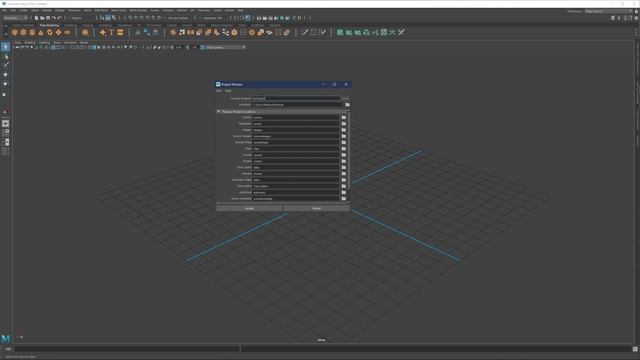The image size is (640, 360).
Task: Toggle viewport grid display in panel toolbar
Action: click(53, 47)
